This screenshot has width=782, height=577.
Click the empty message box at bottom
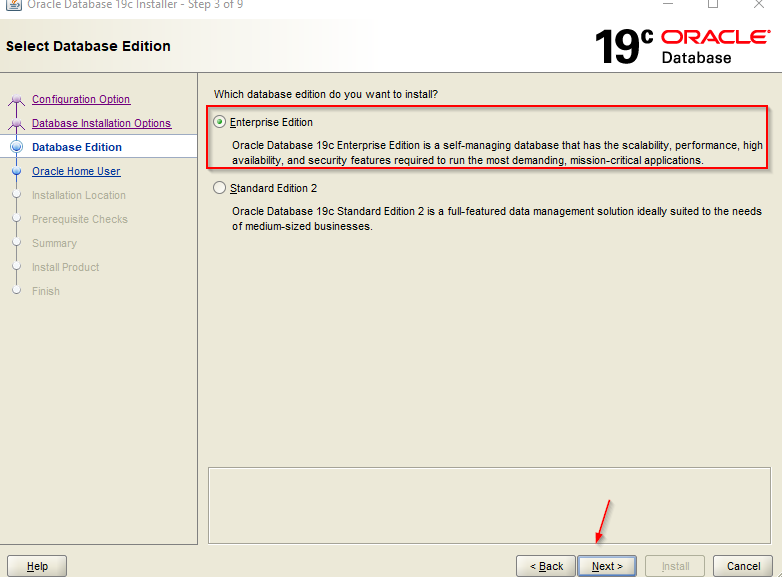click(489, 505)
